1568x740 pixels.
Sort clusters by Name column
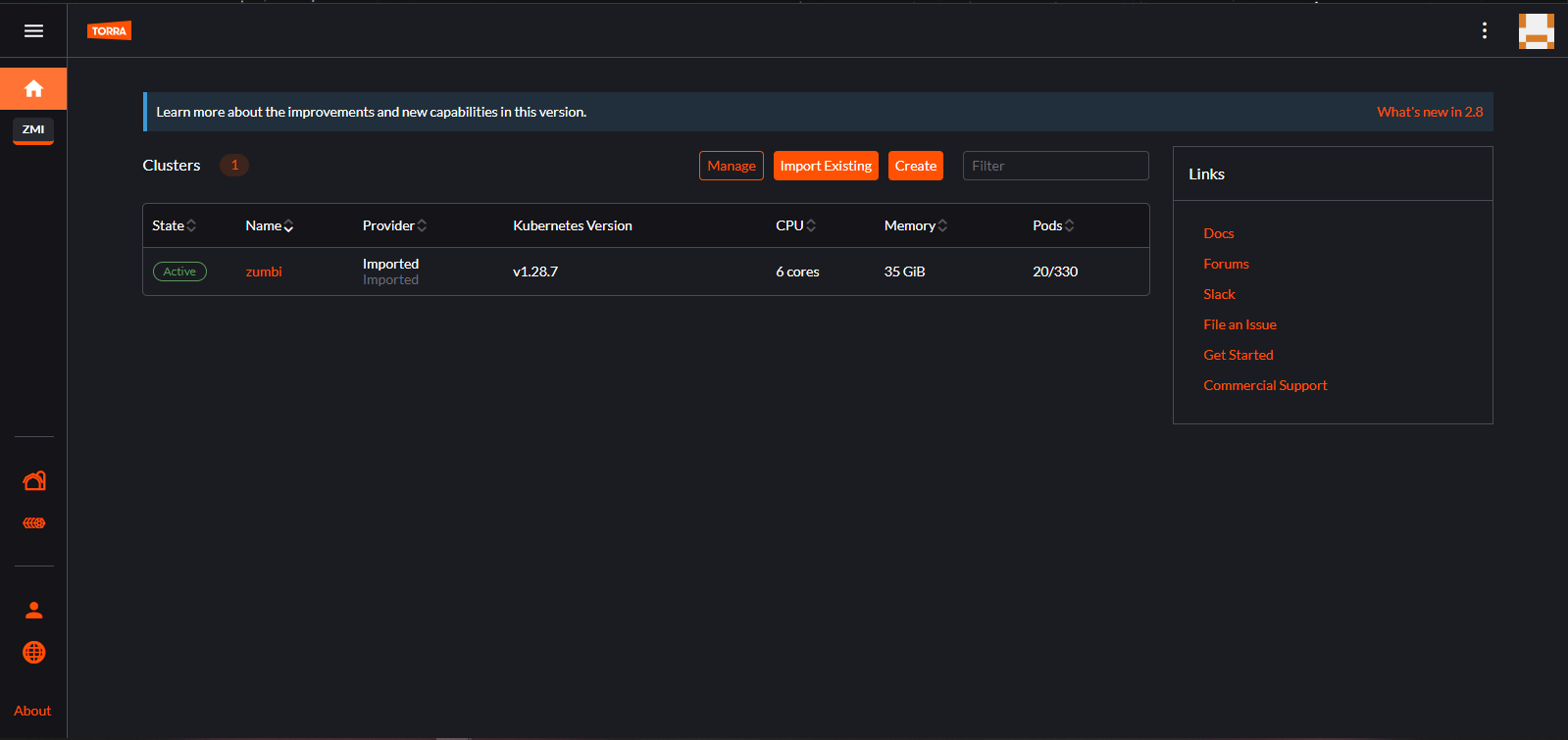pyautogui.click(x=269, y=225)
